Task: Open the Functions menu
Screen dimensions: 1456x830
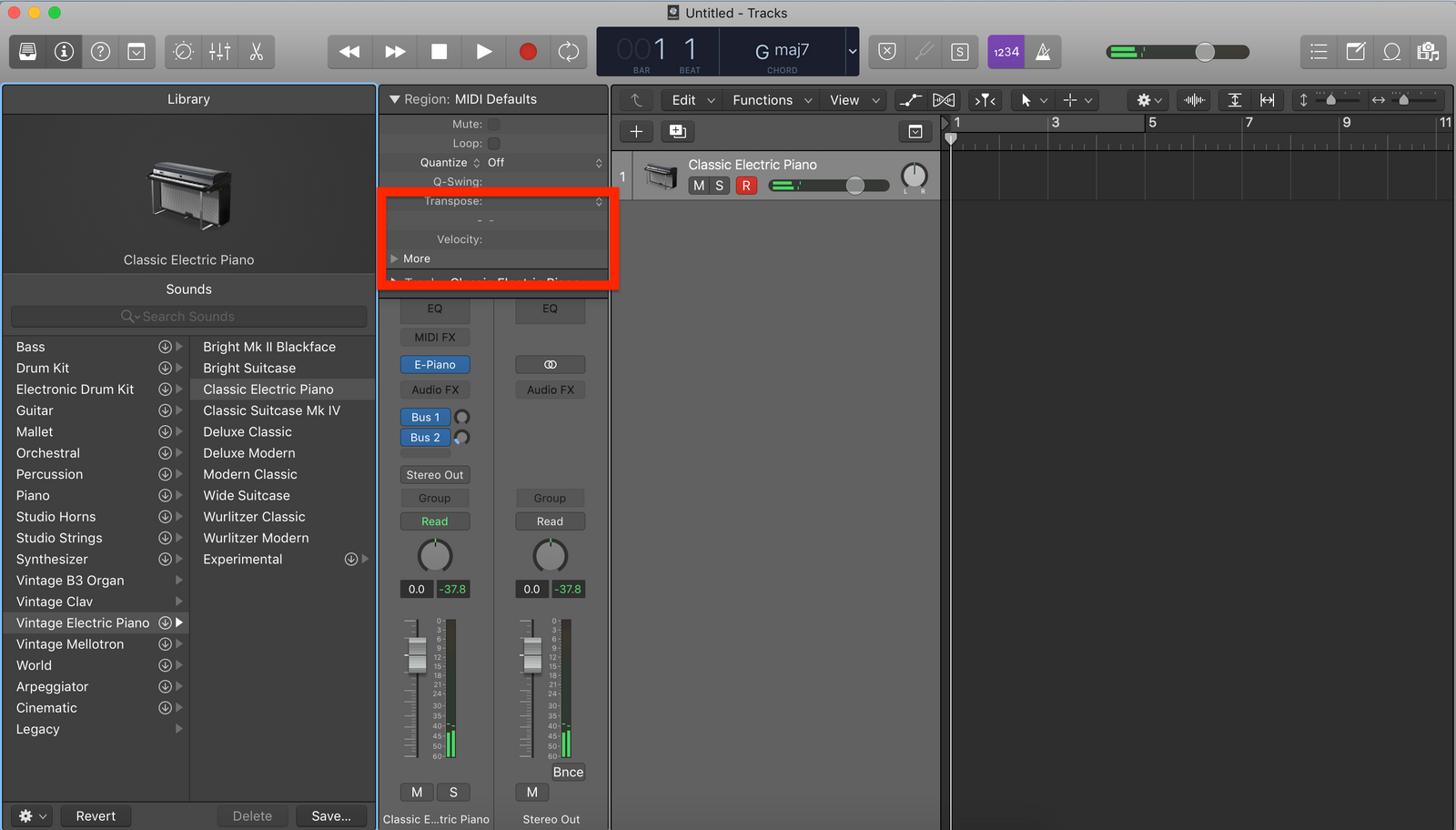Action: (772, 100)
